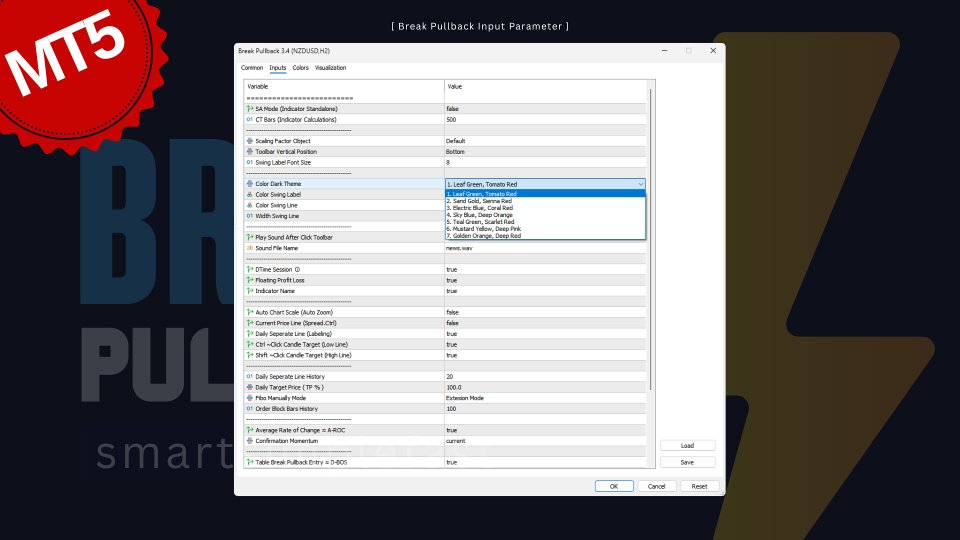
Task: Click the Cancel button
Action: point(656,486)
